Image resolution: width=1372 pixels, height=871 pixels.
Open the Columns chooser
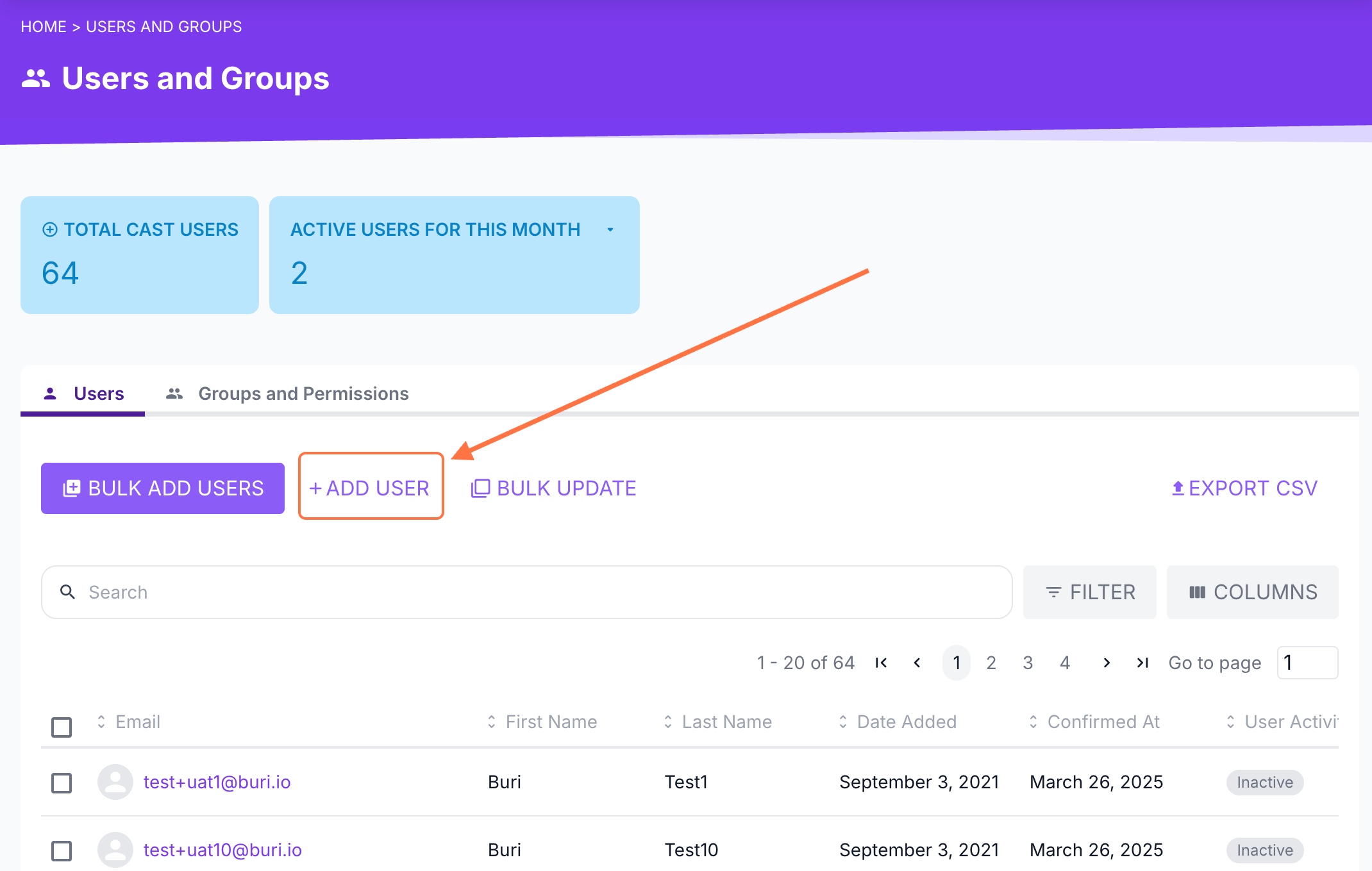tap(1252, 592)
